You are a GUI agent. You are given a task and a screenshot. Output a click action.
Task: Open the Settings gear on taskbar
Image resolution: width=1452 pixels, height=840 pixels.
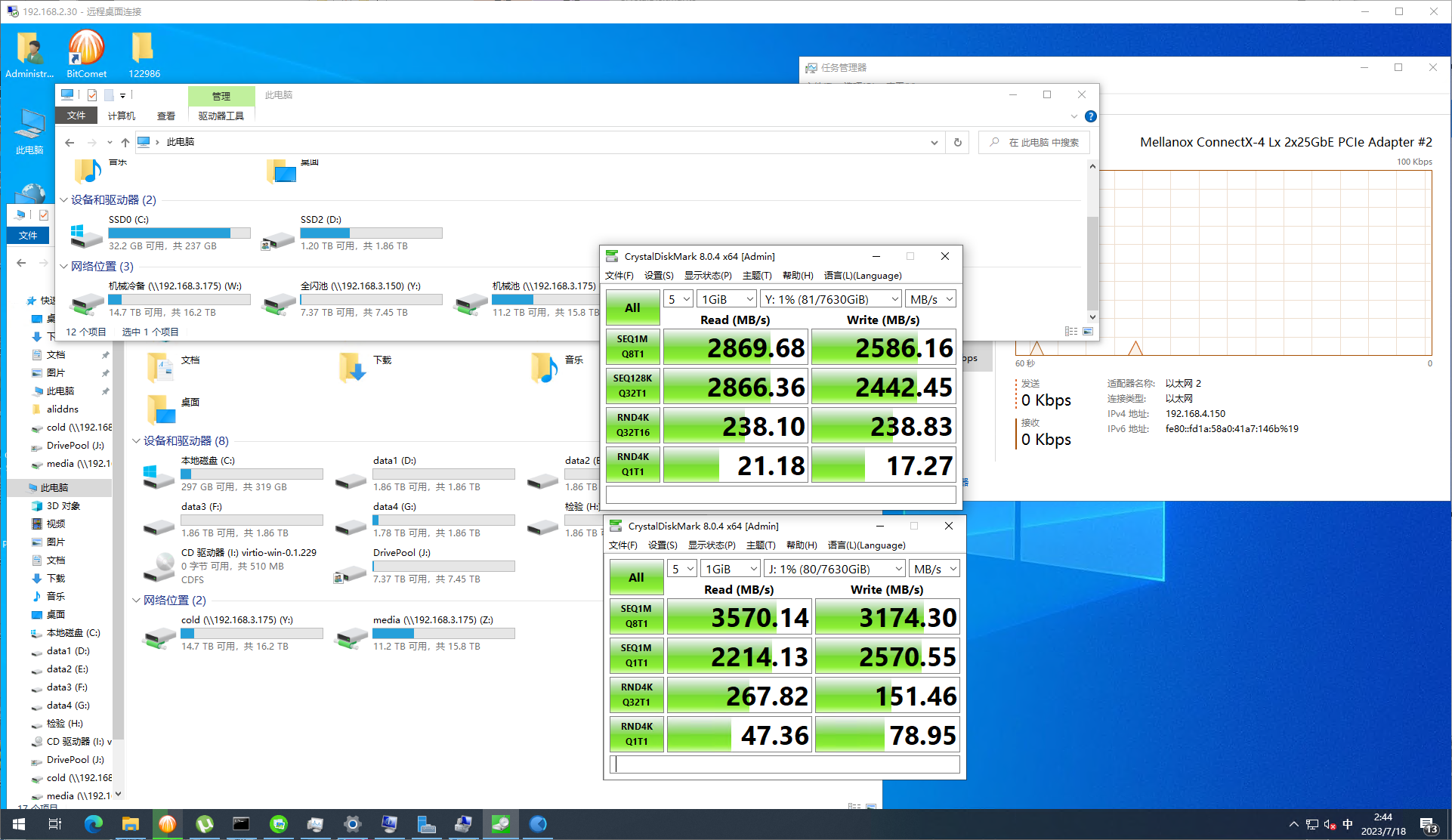(352, 824)
